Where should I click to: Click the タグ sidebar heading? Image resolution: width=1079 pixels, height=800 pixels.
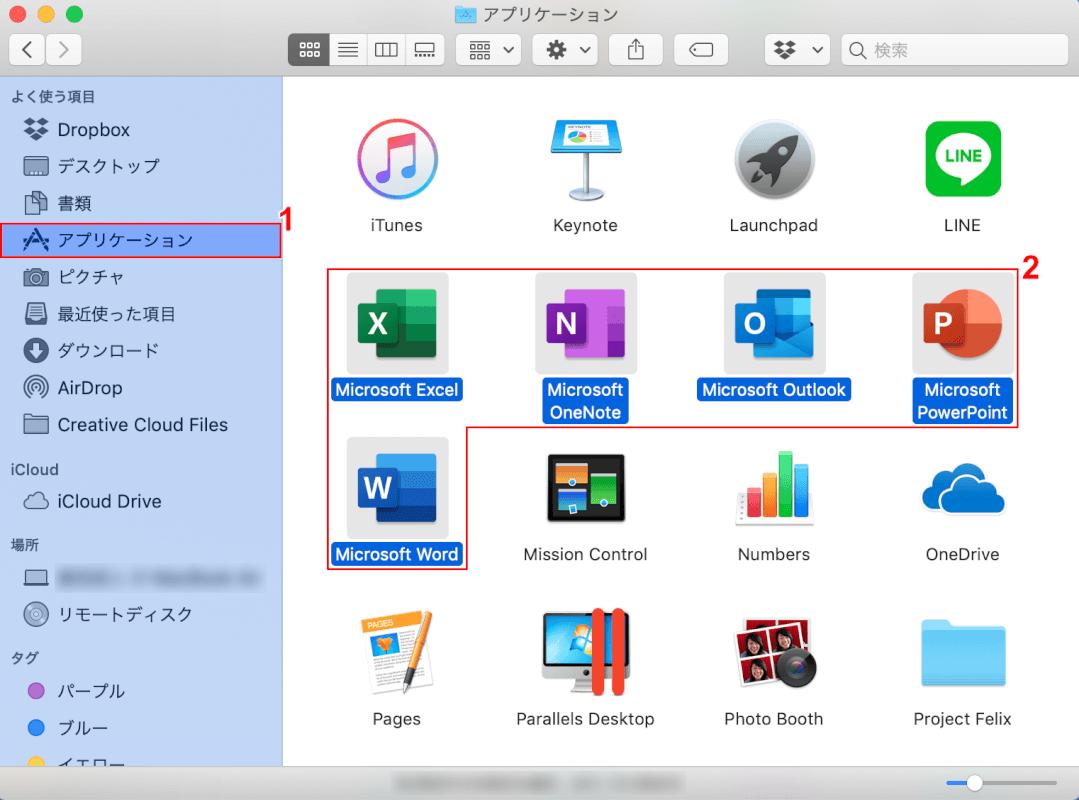click(x=25, y=658)
